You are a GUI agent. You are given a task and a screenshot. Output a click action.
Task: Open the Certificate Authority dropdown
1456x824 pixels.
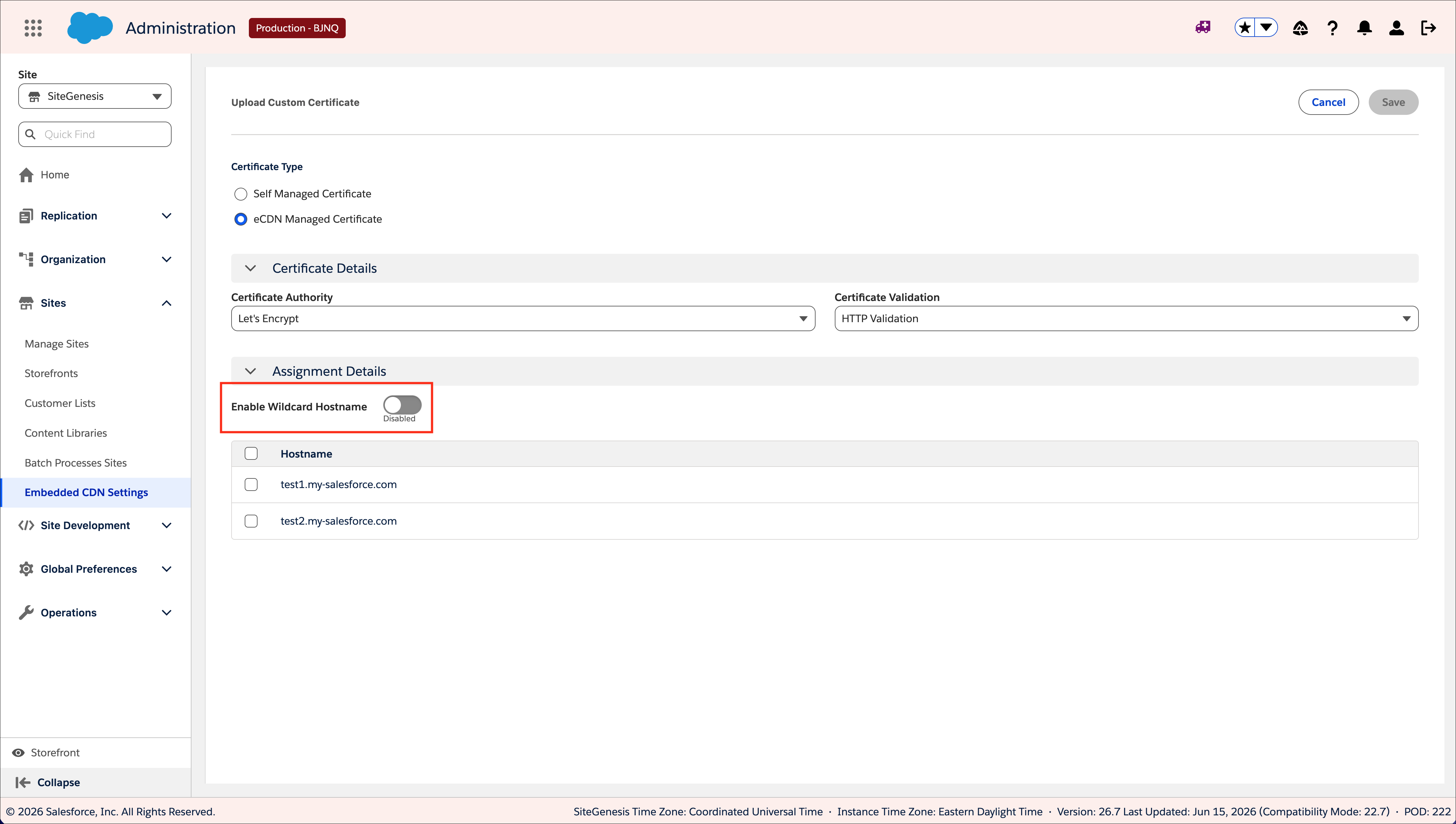523,319
